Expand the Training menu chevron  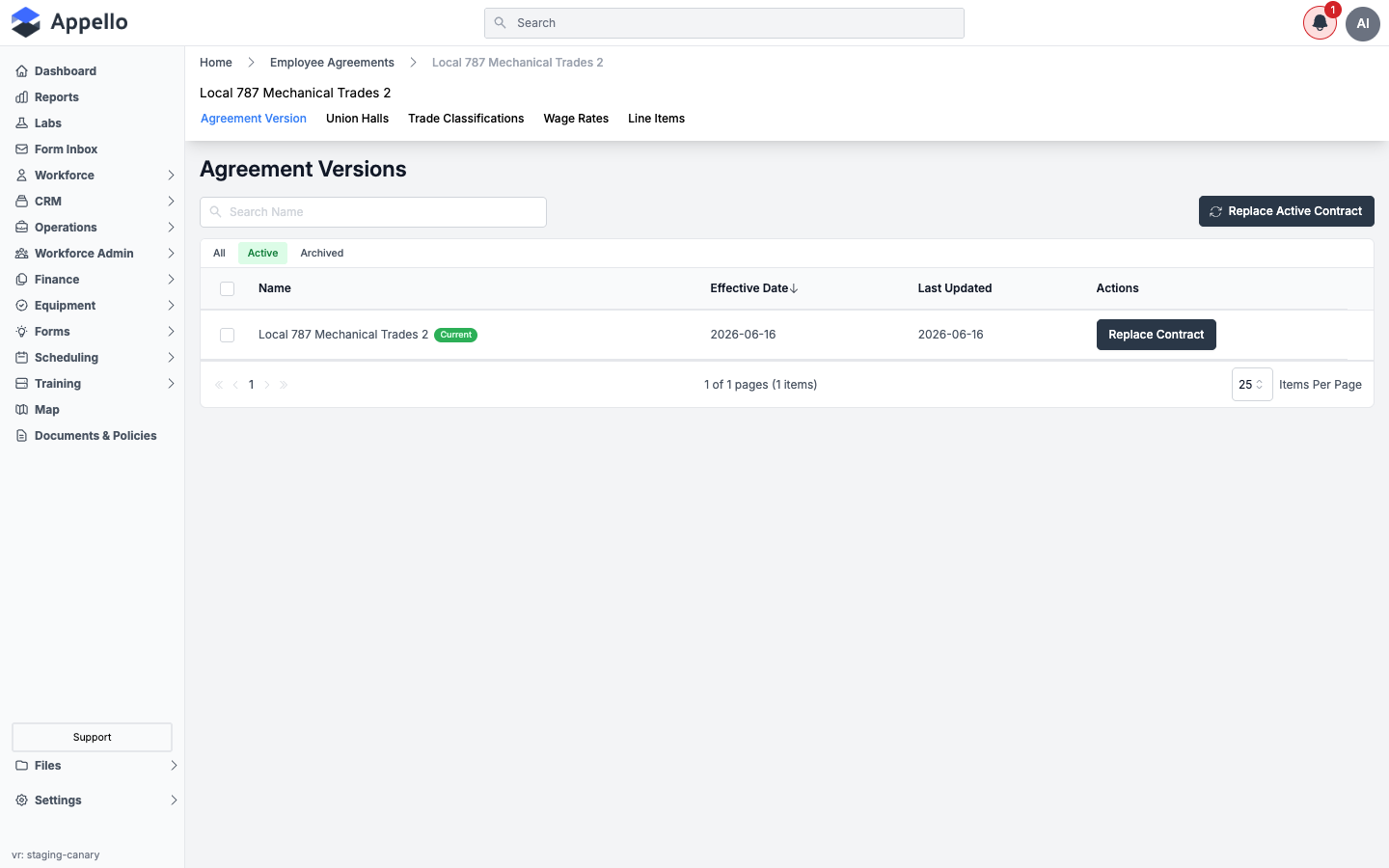(171, 384)
